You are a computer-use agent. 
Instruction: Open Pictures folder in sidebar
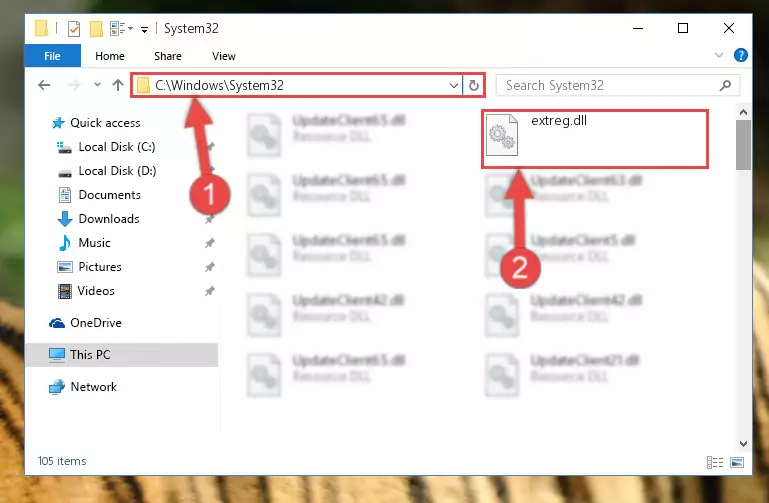[100, 267]
